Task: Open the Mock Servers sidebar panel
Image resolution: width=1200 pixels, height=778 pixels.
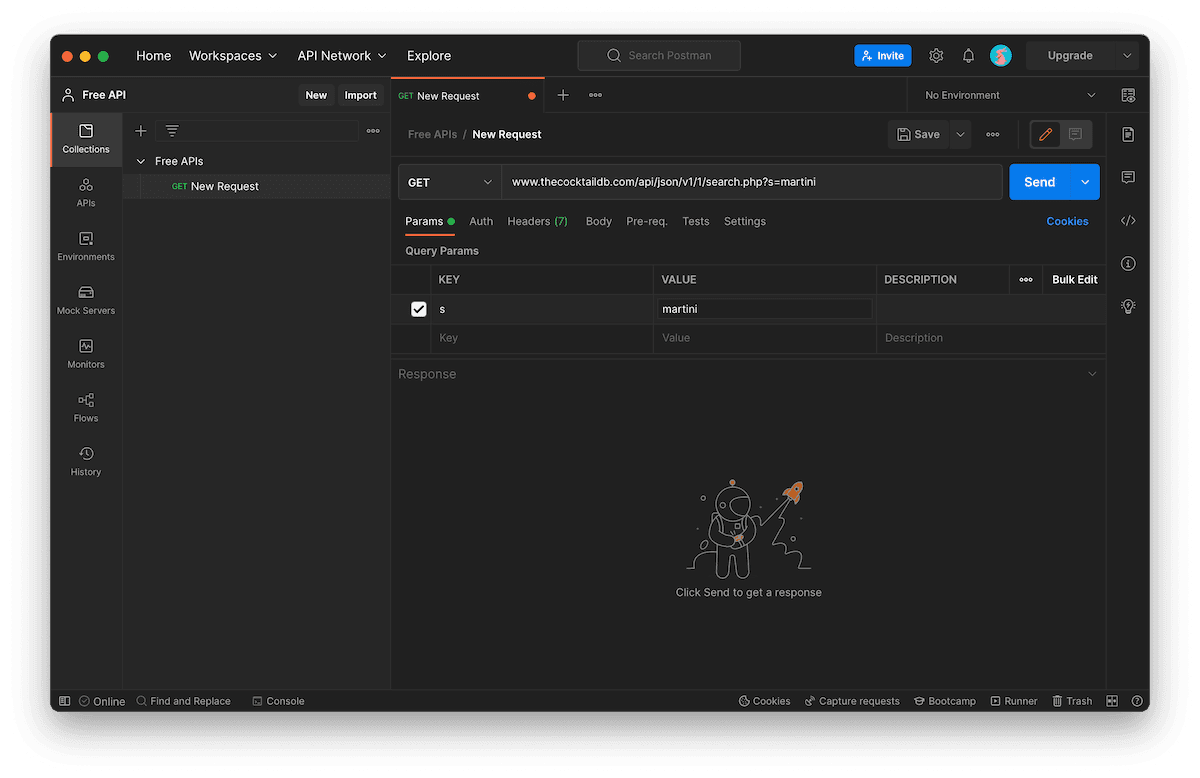Action: pos(86,300)
